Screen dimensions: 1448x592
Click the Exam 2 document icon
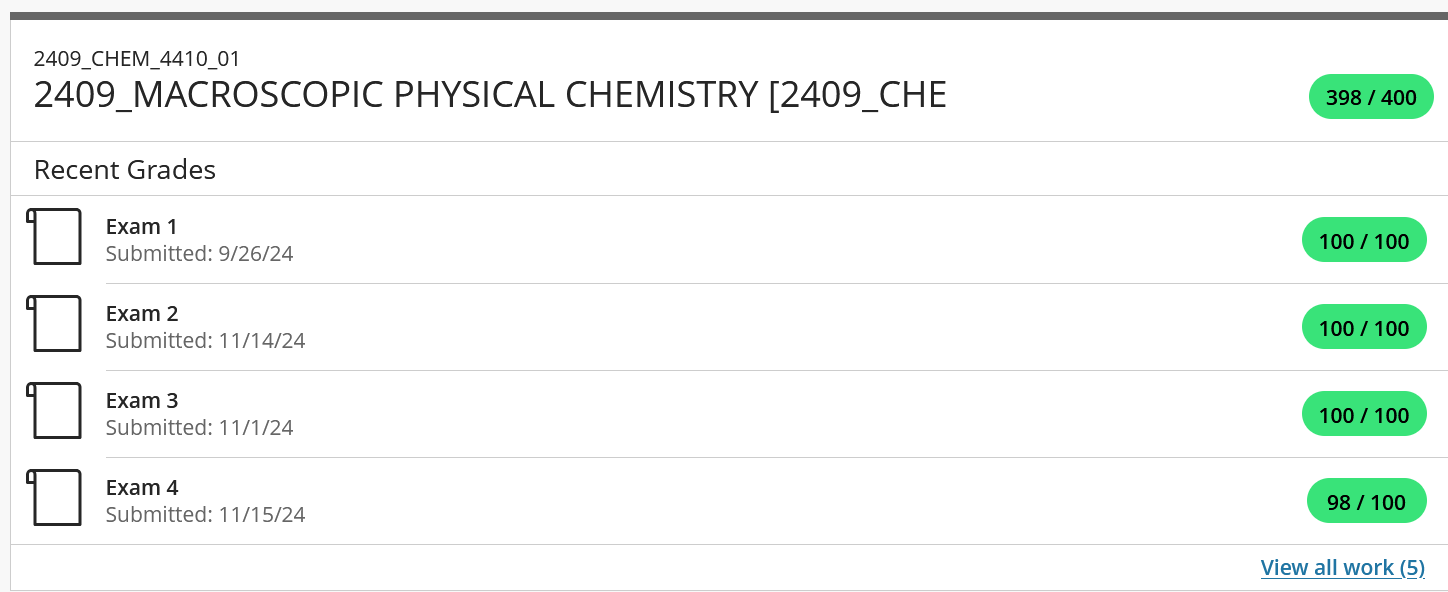54,324
